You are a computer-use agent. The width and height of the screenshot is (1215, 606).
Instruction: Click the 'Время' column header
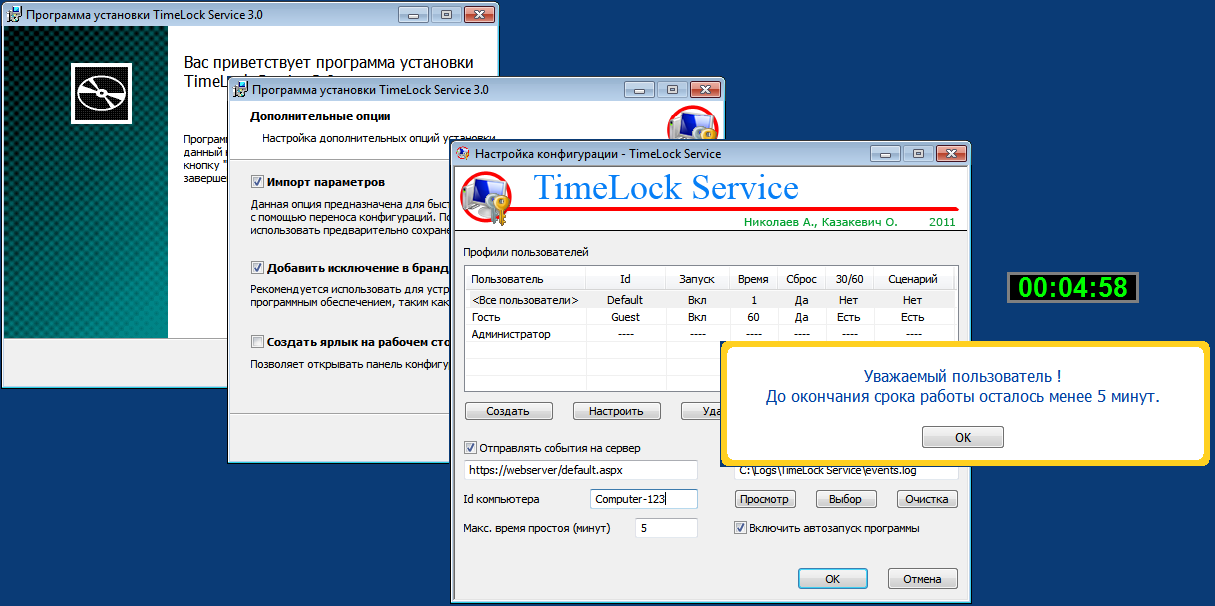pyautogui.click(x=753, y=279)
